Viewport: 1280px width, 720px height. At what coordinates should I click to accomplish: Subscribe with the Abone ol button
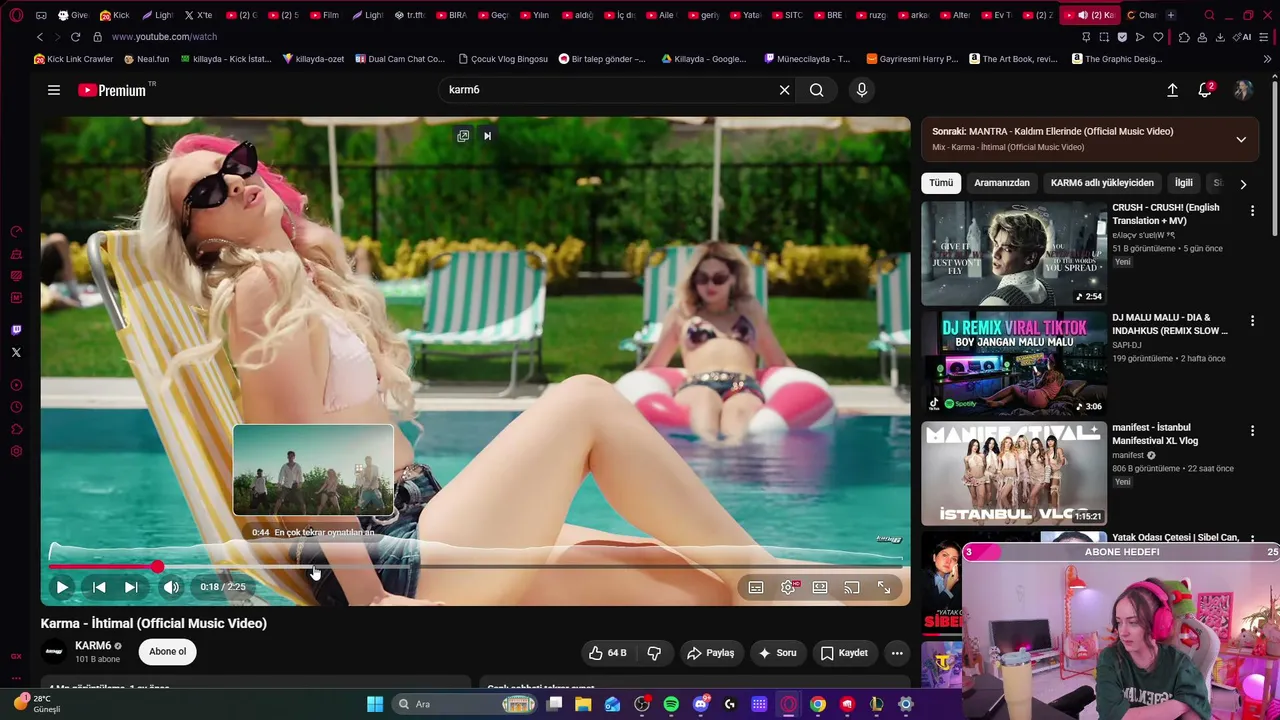tap(167, 652)
